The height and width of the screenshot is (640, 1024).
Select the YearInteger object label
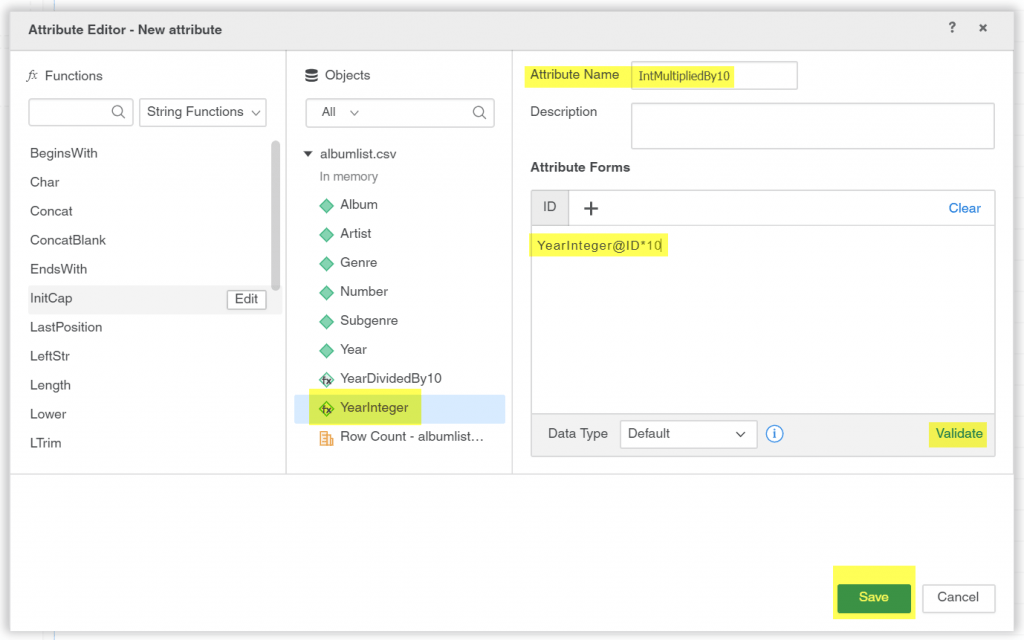tap(374, 408)
